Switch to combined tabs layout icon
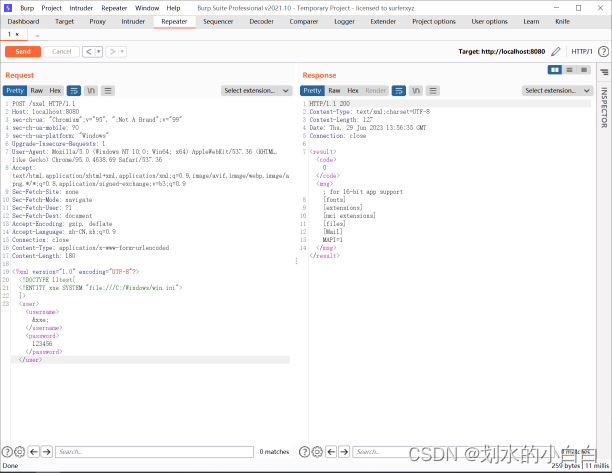This screenshot has height=473, width=612. [584, 70]
